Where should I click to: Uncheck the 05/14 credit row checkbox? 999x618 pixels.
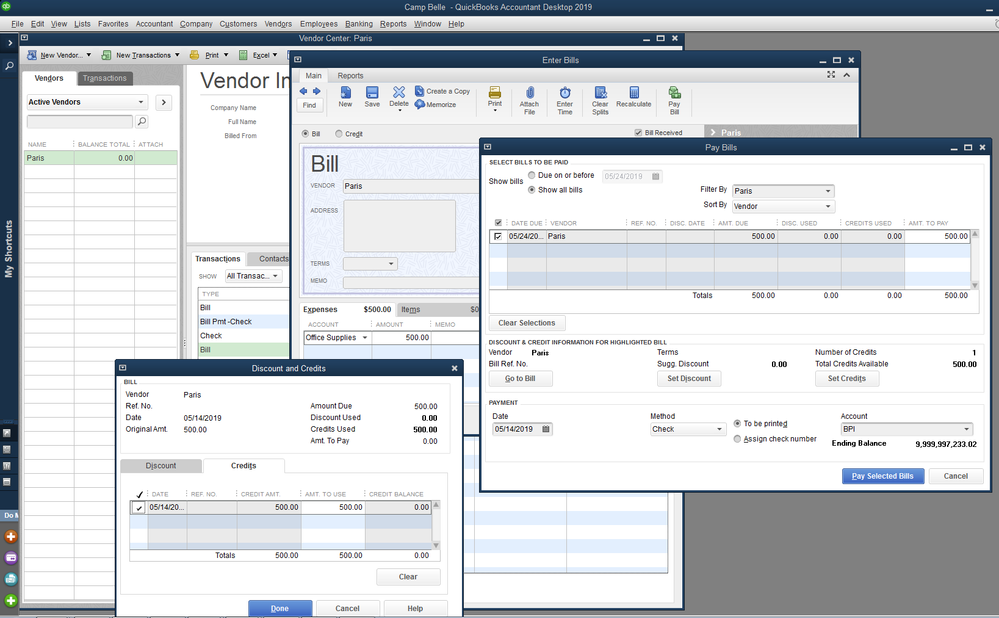(x=139, y=508)
